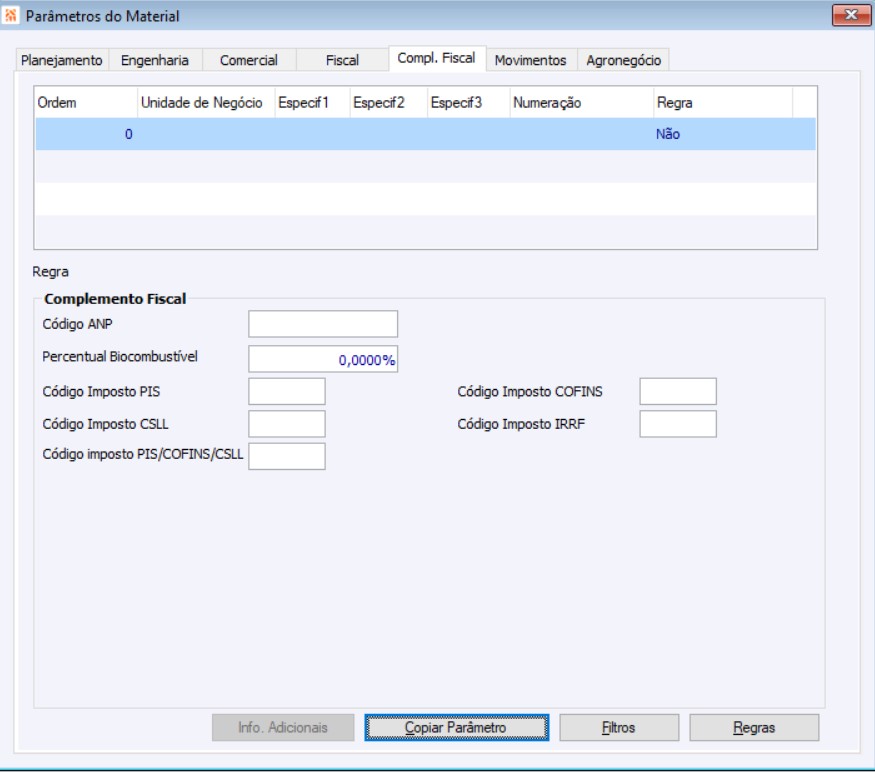Viewport: 875px width, 773px height.
Task: Click the Código Imposto COFINS label
Action: click(530, 391)
